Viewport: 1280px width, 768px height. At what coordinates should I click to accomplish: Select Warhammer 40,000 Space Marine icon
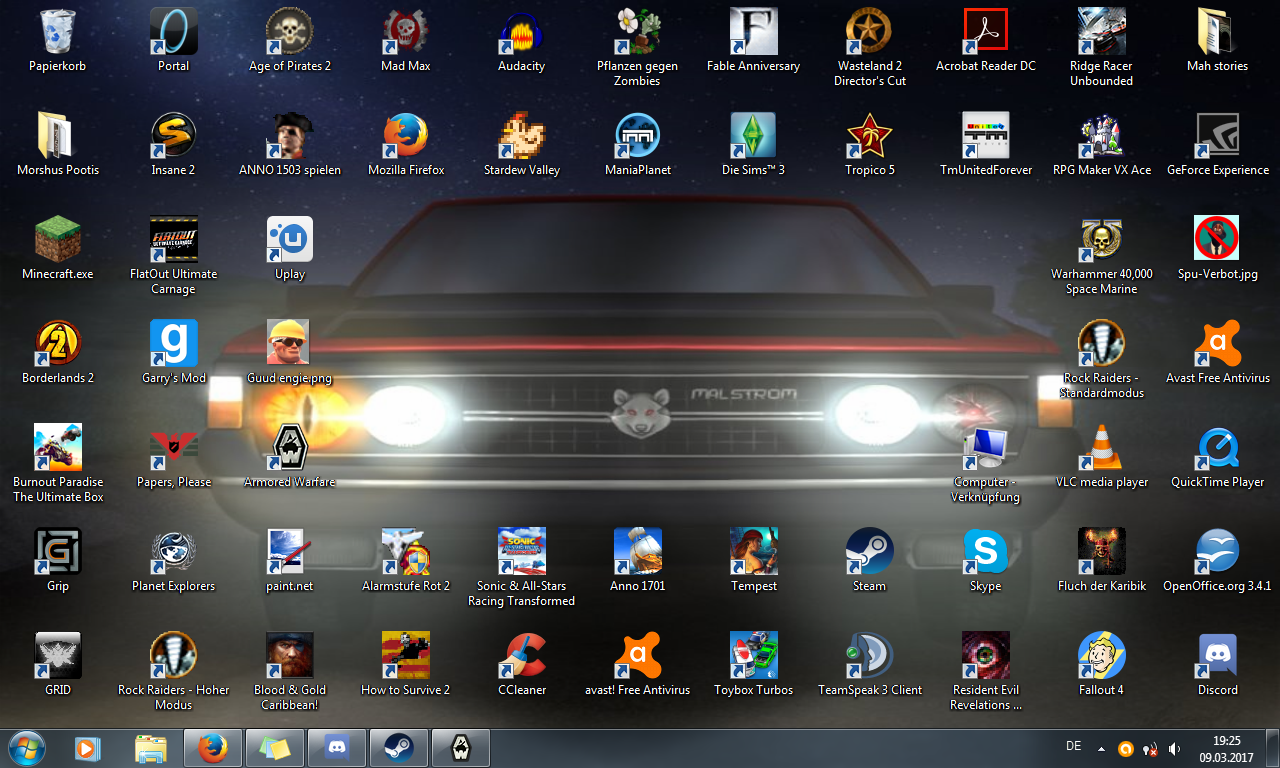(1102, 240)
